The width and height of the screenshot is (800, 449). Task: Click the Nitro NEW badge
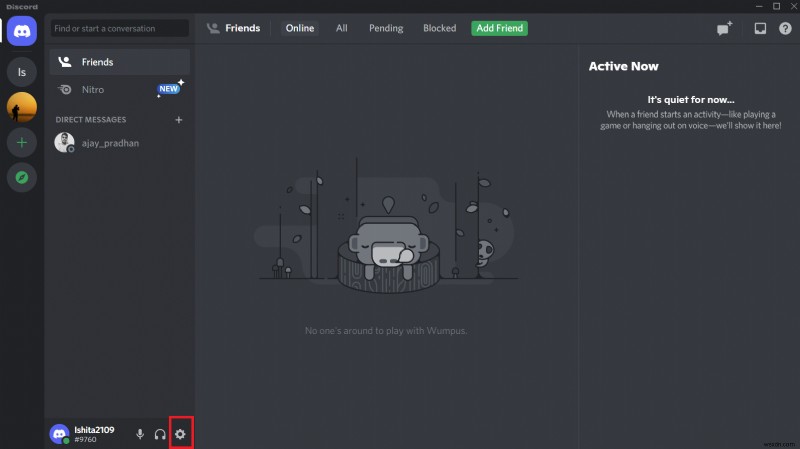tap(169, 89)
